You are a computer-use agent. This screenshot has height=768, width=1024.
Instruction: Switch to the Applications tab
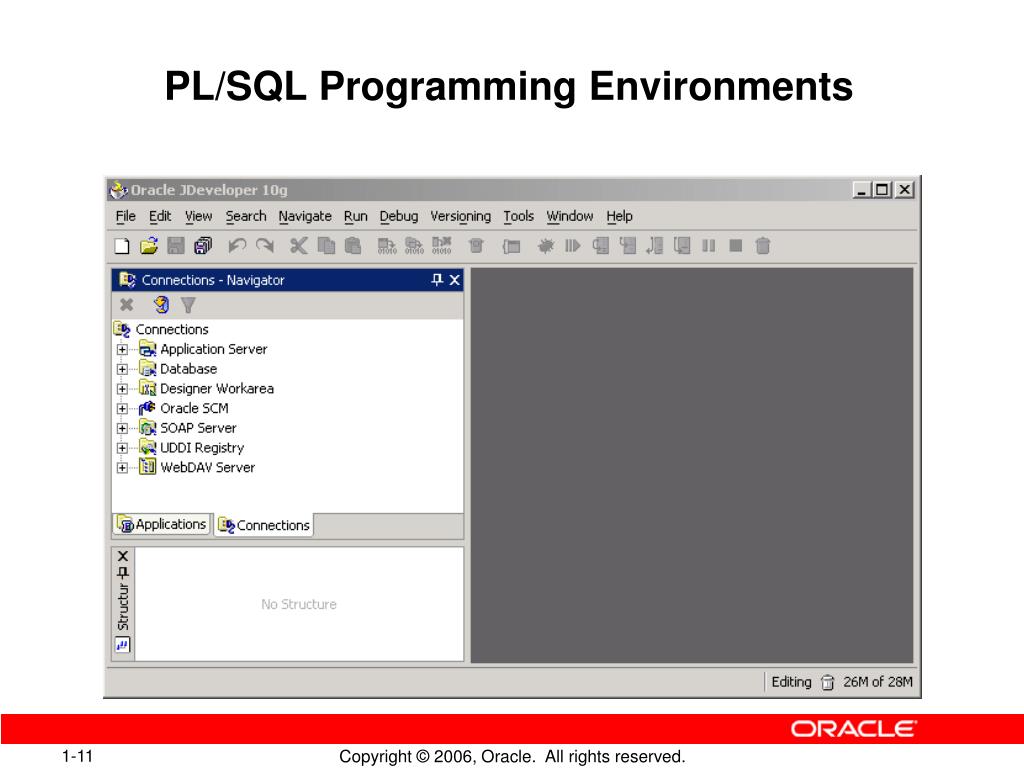162,524
